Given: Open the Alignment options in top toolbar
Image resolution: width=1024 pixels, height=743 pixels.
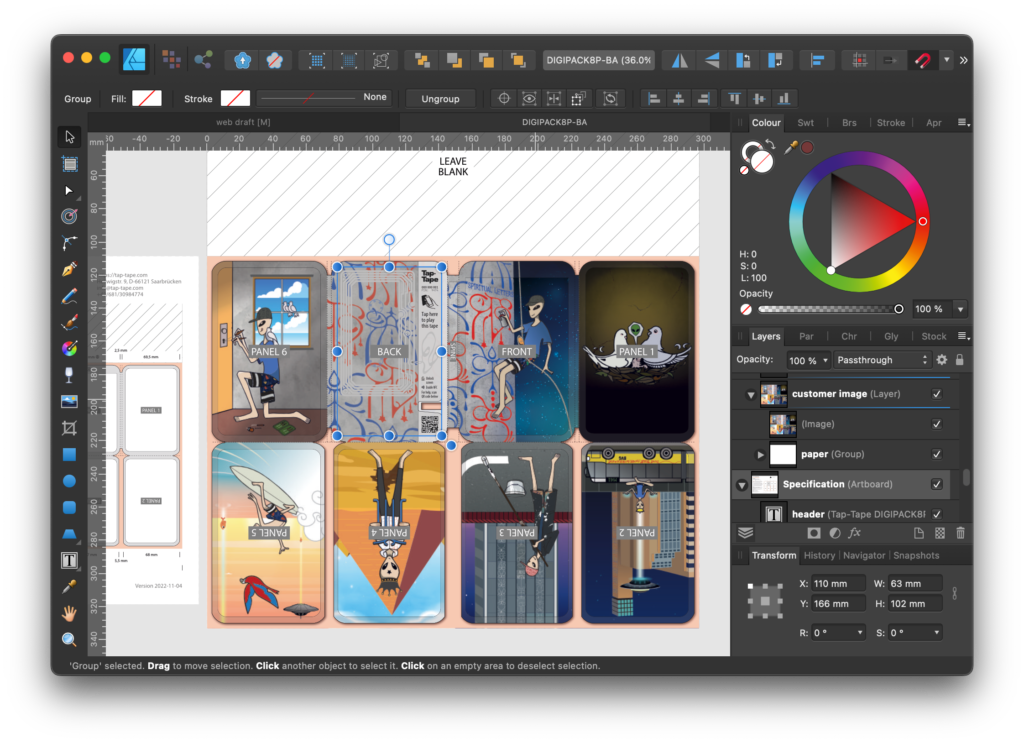Looking at the screenshot, I should (x=816, y=61).
